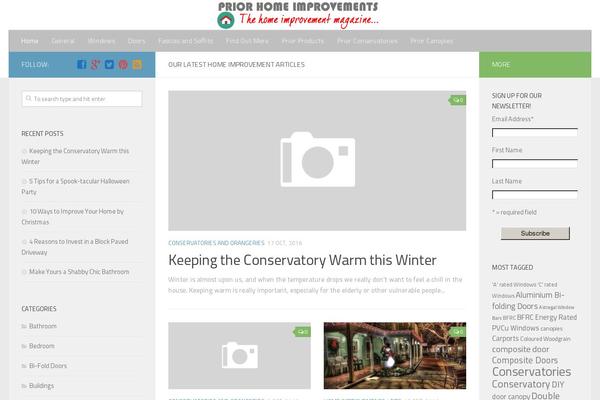Click the green house logo icon
600x400 pixels.
pos(226,20)
